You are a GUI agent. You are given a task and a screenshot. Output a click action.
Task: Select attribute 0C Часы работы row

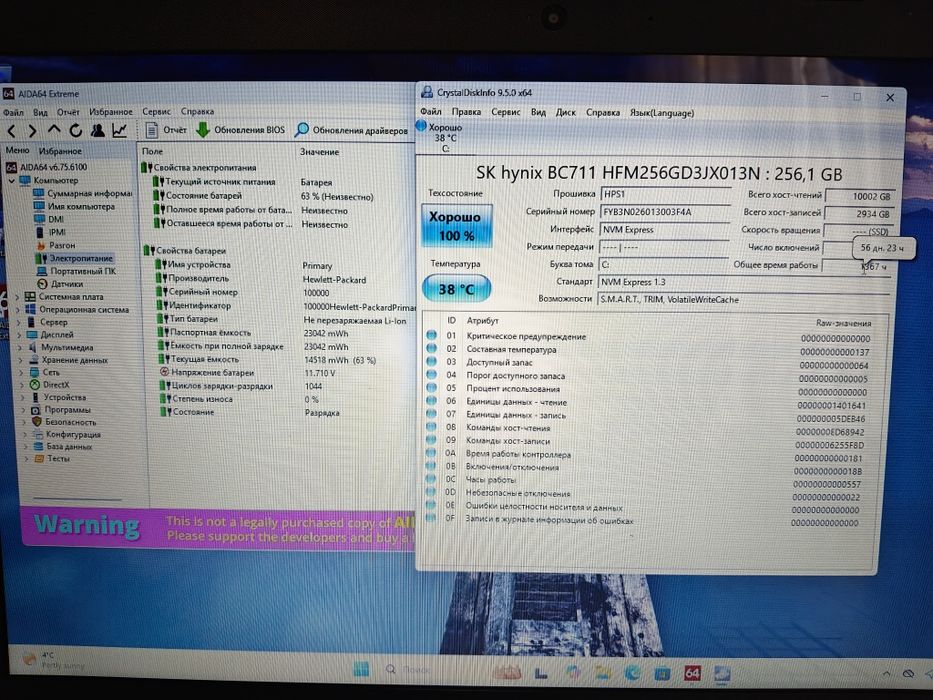(646, 480)
